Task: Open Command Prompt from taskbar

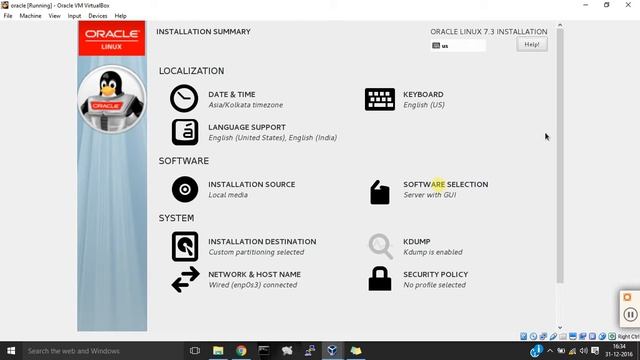Action: point(264,351)
